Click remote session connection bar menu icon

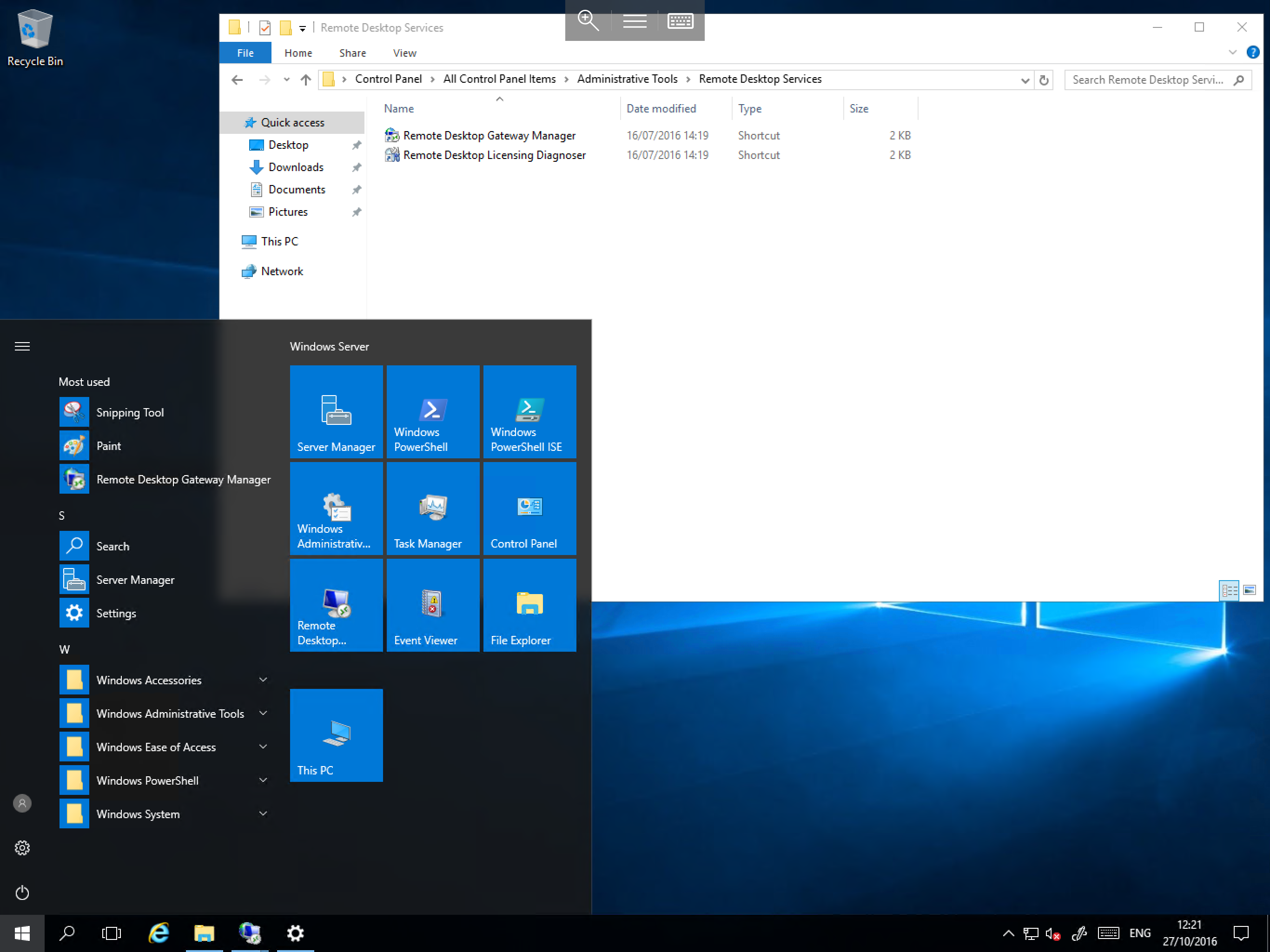(635, 20)
